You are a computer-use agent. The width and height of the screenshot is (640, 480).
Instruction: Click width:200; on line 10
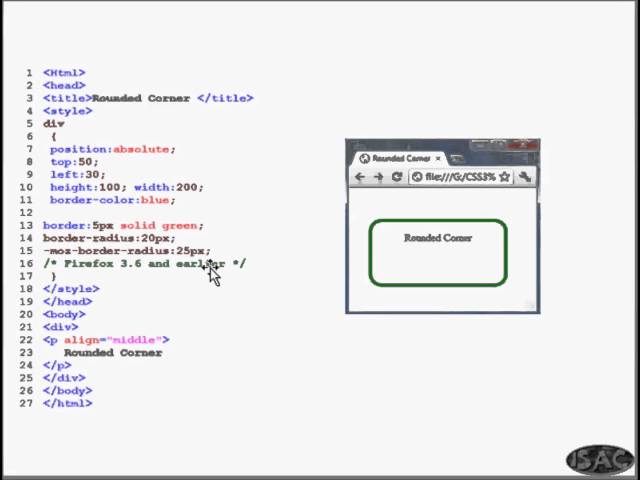(x=169, y=187)
